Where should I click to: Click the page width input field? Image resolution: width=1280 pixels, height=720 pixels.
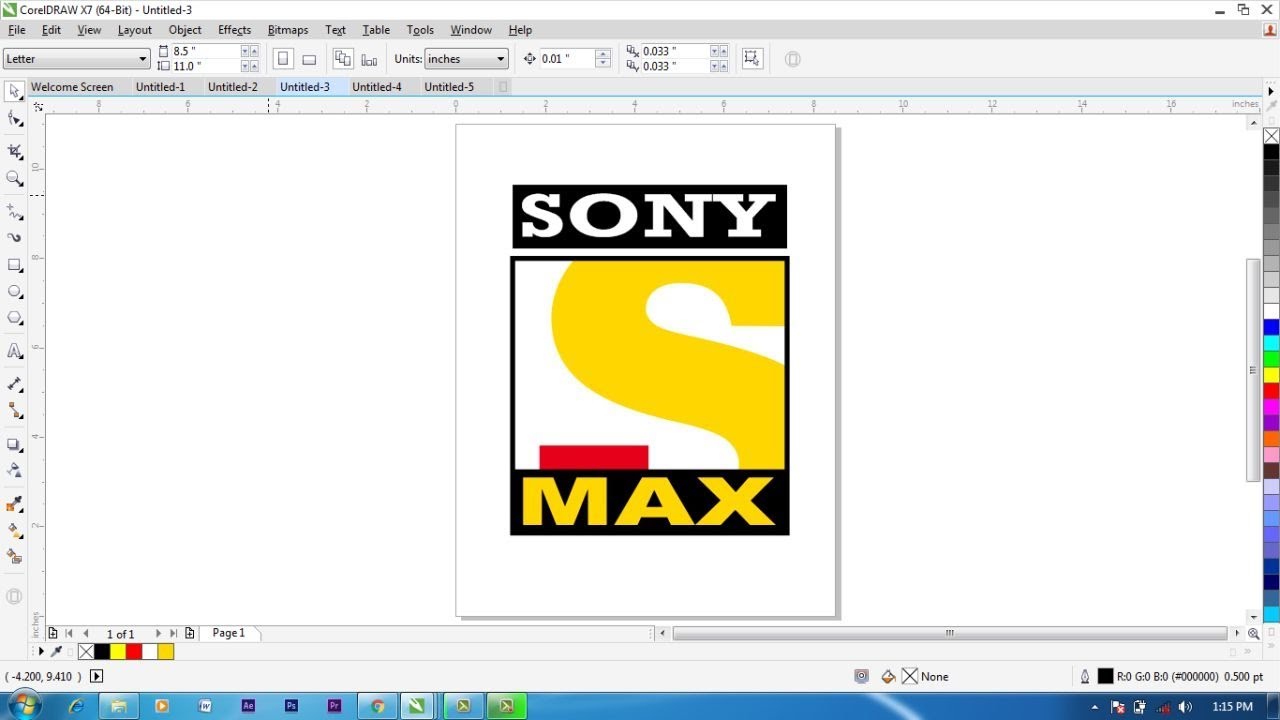click(205, 51)
